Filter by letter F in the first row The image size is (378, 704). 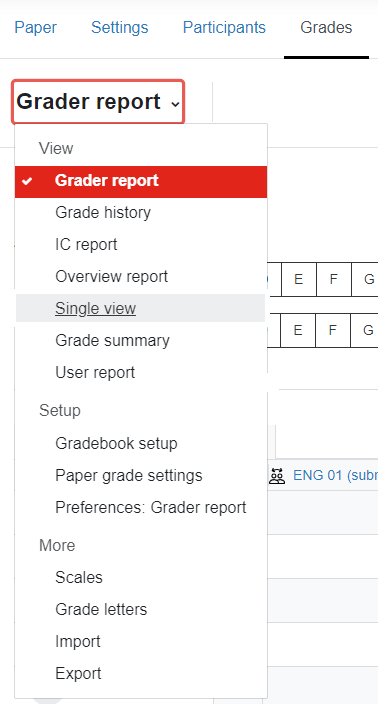point(334,279)
